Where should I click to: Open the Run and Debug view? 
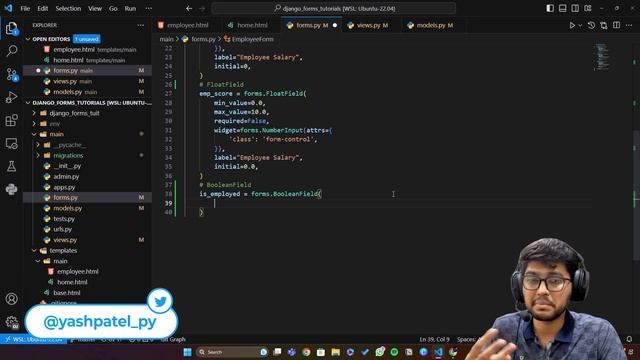coord(11,97)
